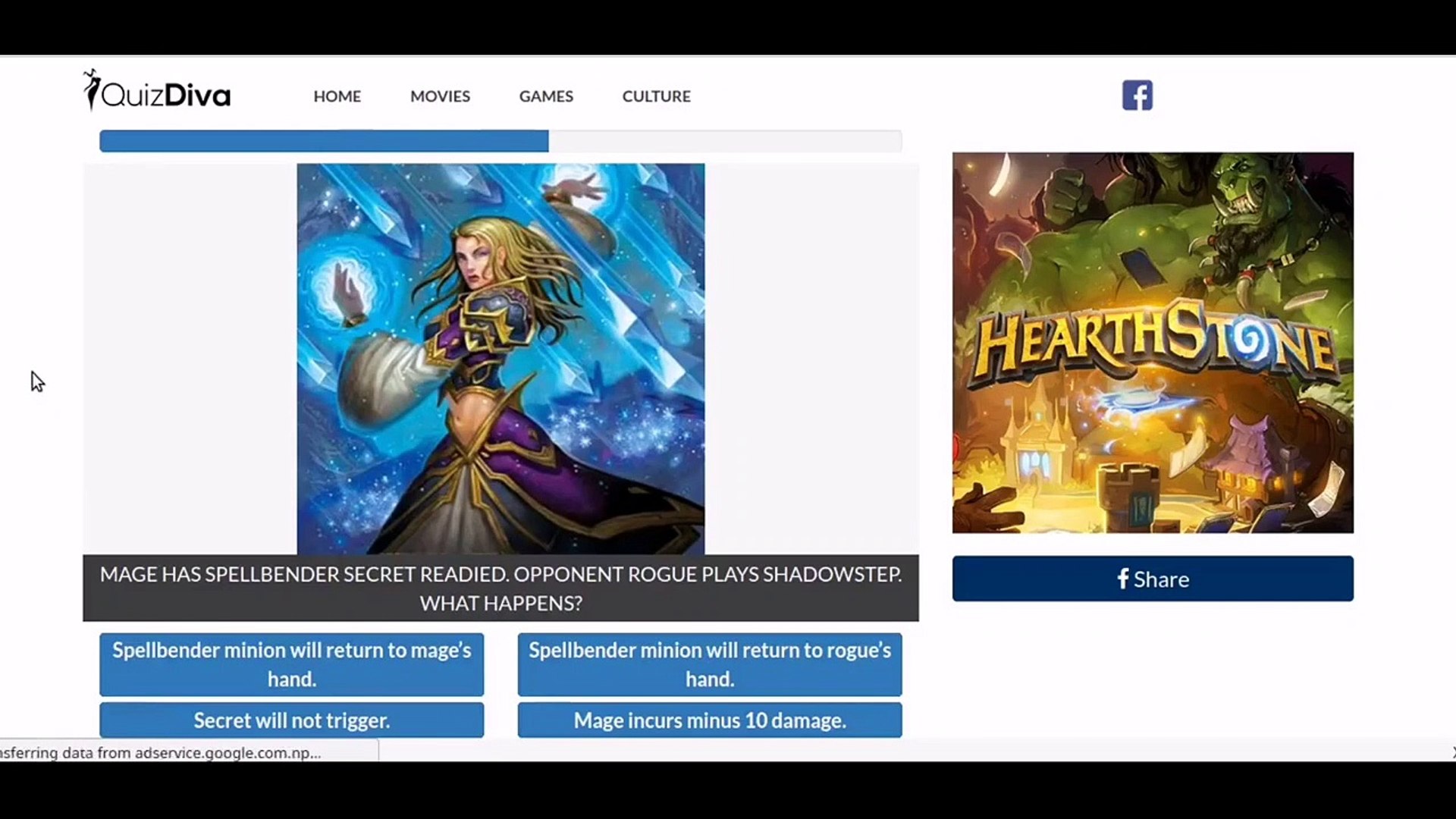Choose answer 'Spellbender minion will return to mage's hand'

[x=291, y=664]
